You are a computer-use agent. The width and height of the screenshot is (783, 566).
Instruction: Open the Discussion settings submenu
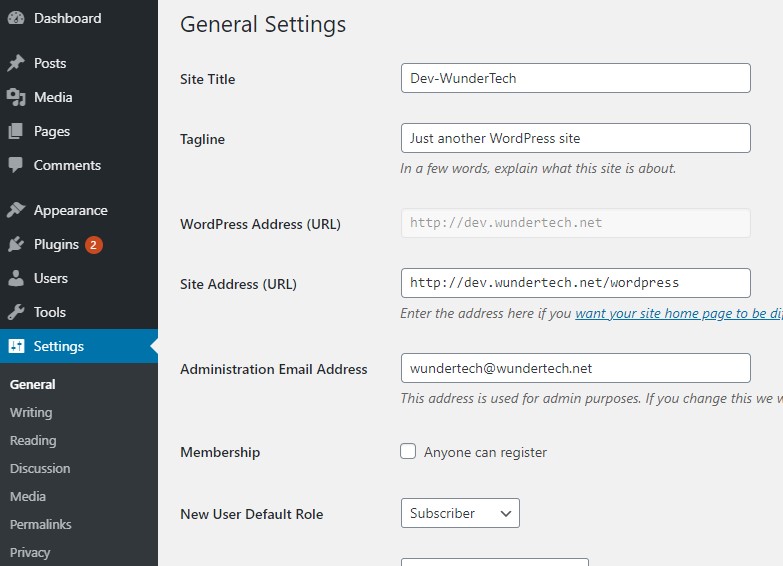40,469
